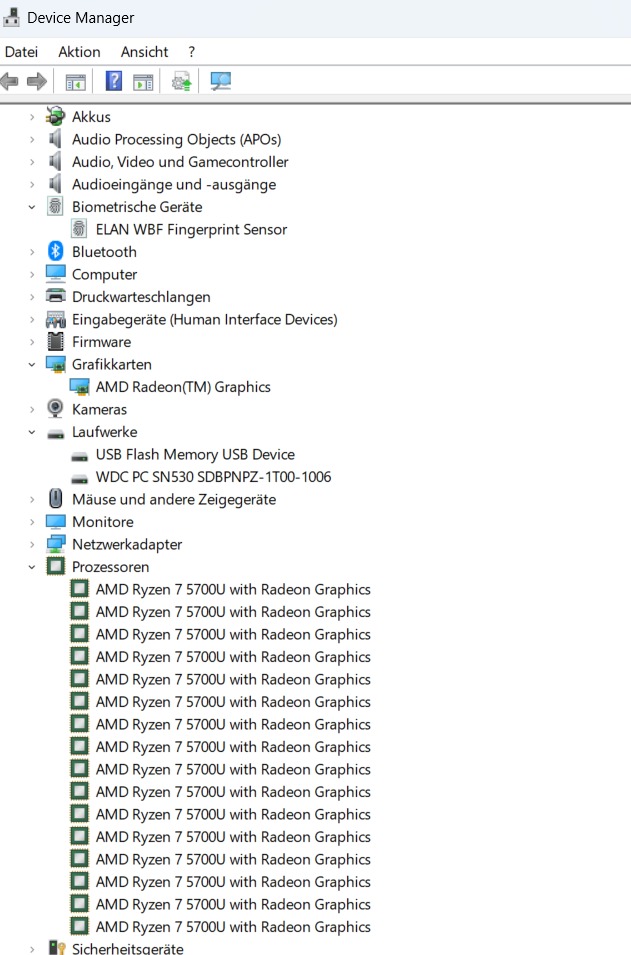Click the show/hide console tree toolbar icon
The height and width of the screenshot is (955, 631).
tap(76, 82)
